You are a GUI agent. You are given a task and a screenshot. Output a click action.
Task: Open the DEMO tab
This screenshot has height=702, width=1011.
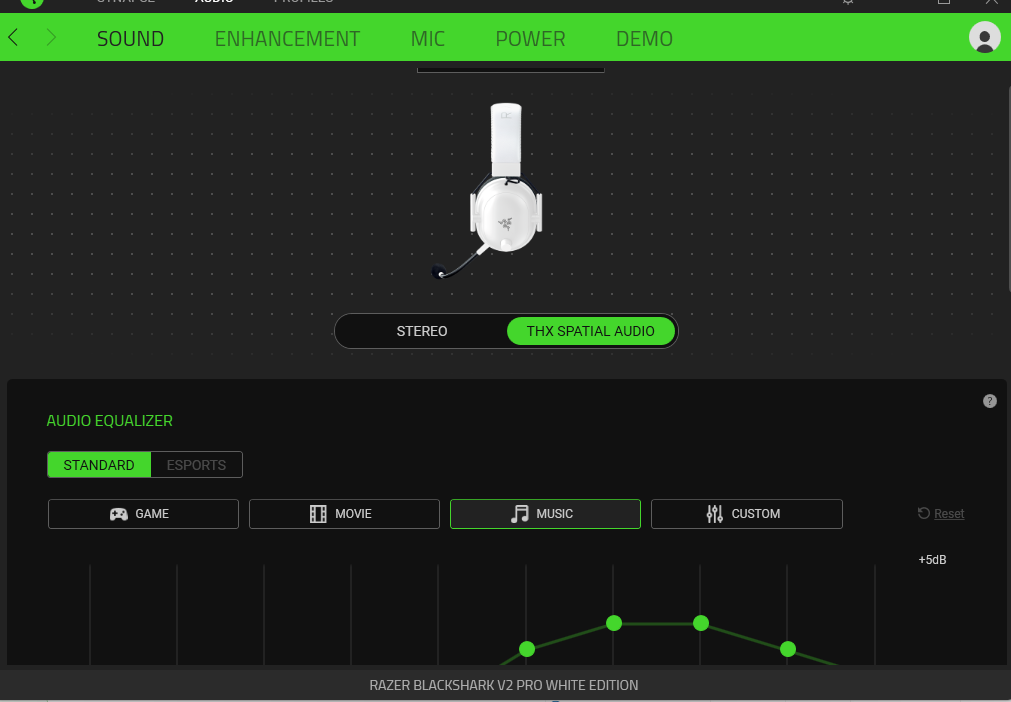click(x=644, y=39)
